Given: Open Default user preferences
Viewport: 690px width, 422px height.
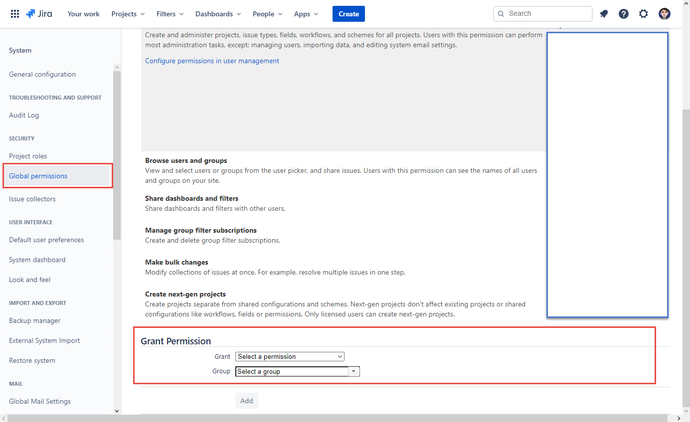Looking at the screenshot, I should [x=46, y=240].
